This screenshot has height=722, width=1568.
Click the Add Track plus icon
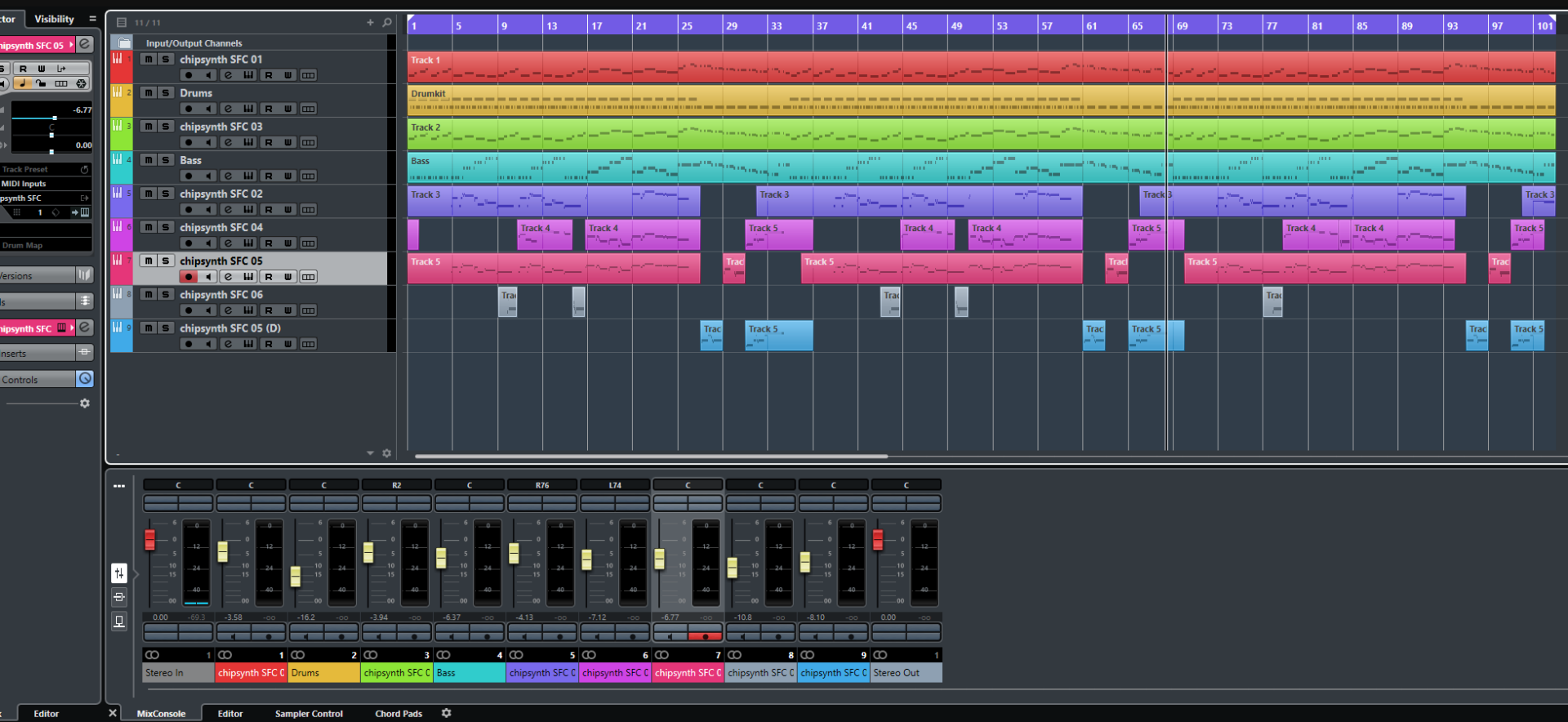(370, 23)
